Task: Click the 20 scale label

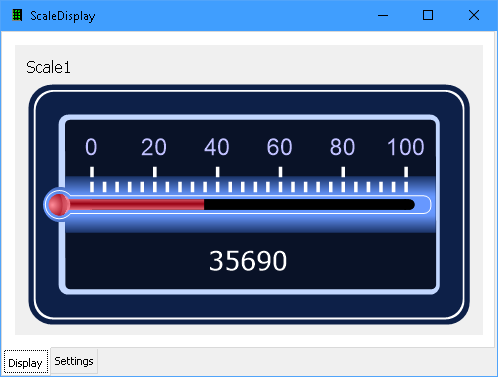Action: coord(154,147)
